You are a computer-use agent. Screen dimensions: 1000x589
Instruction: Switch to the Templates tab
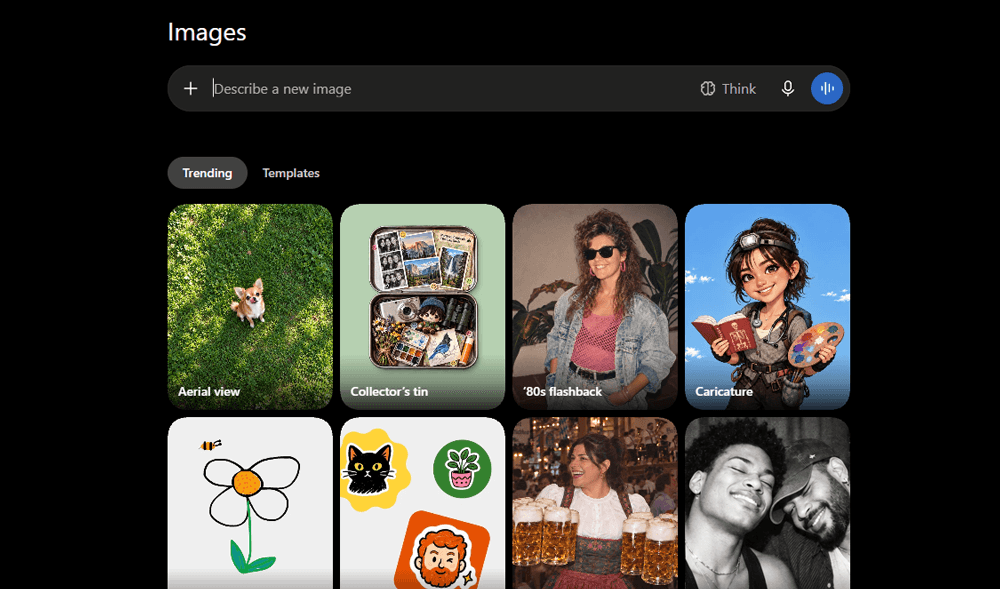(291, 173)
